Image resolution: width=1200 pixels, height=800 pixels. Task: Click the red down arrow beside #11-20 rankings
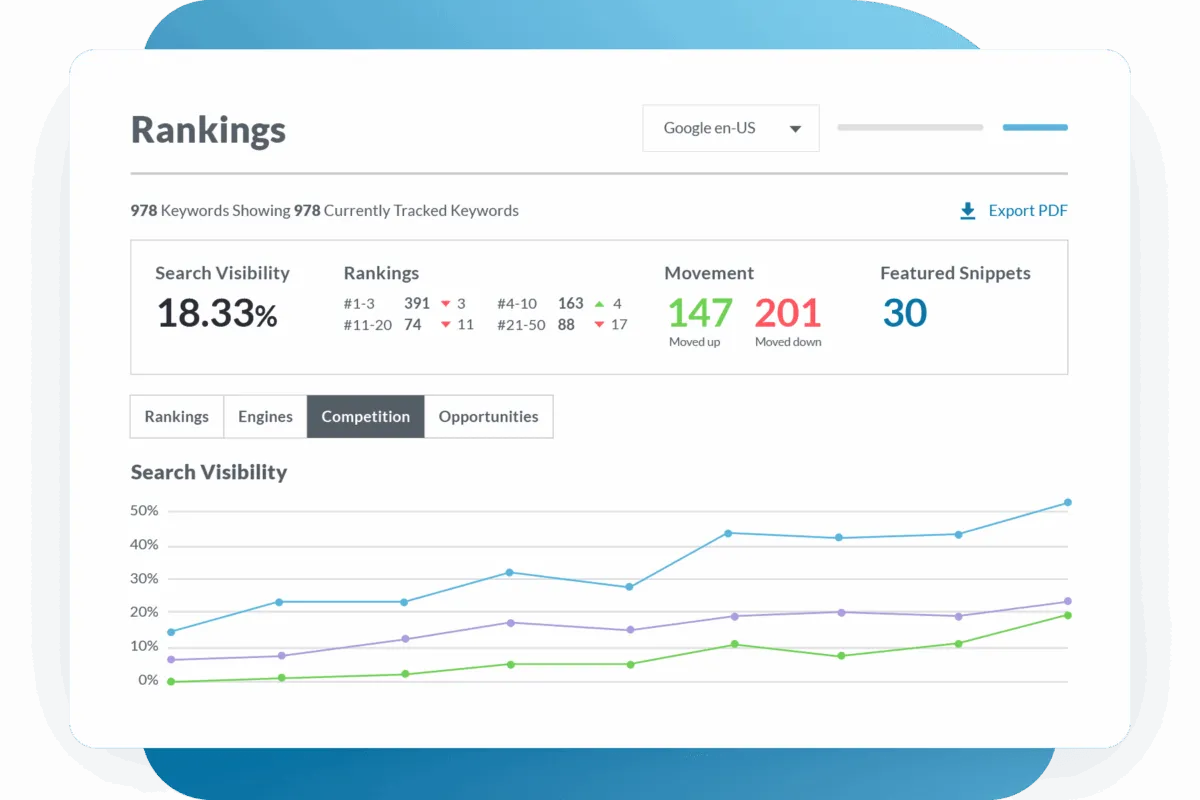tap(446, 325)
